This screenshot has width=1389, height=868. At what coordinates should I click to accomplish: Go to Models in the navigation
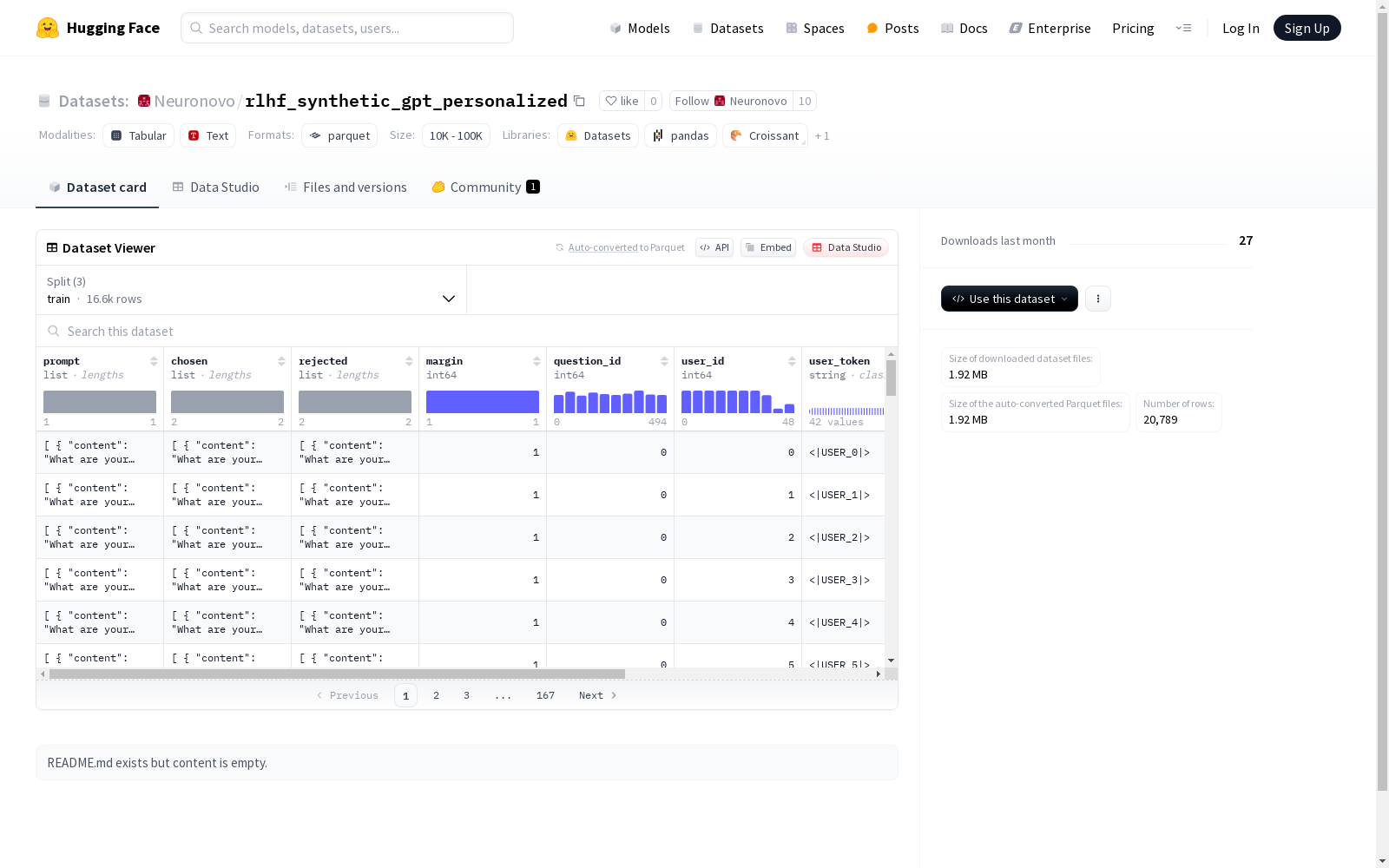pyautogui.click(x=640, y=28)
